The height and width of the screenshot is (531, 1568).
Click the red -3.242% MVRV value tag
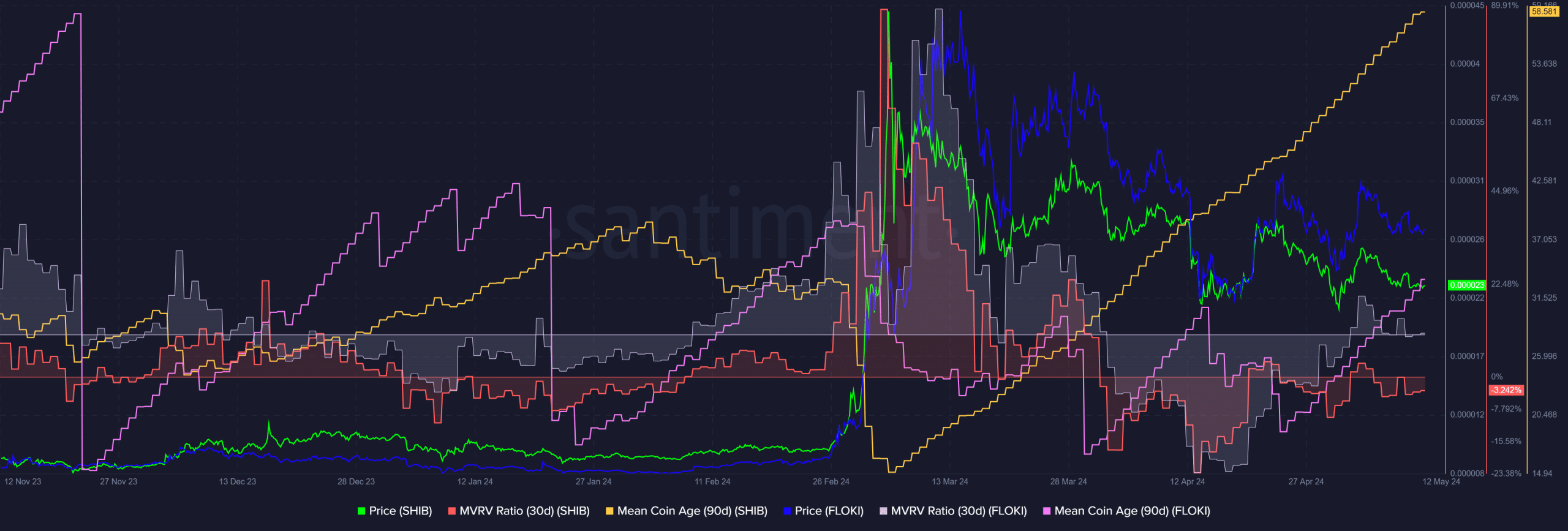pyautogui.click(x=1506, y=390)
